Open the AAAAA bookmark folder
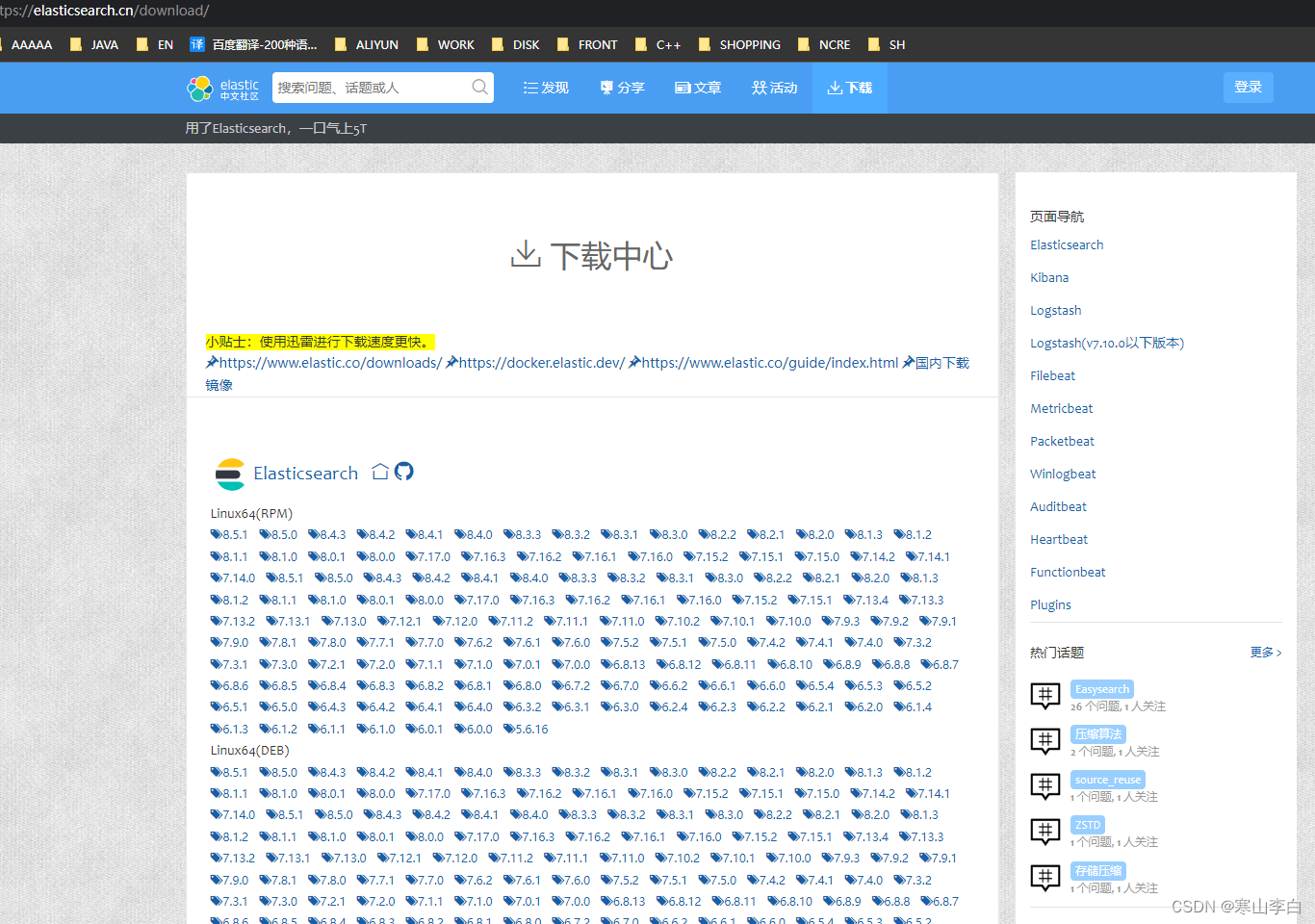The image size is (1315, 924). (26, 44)
